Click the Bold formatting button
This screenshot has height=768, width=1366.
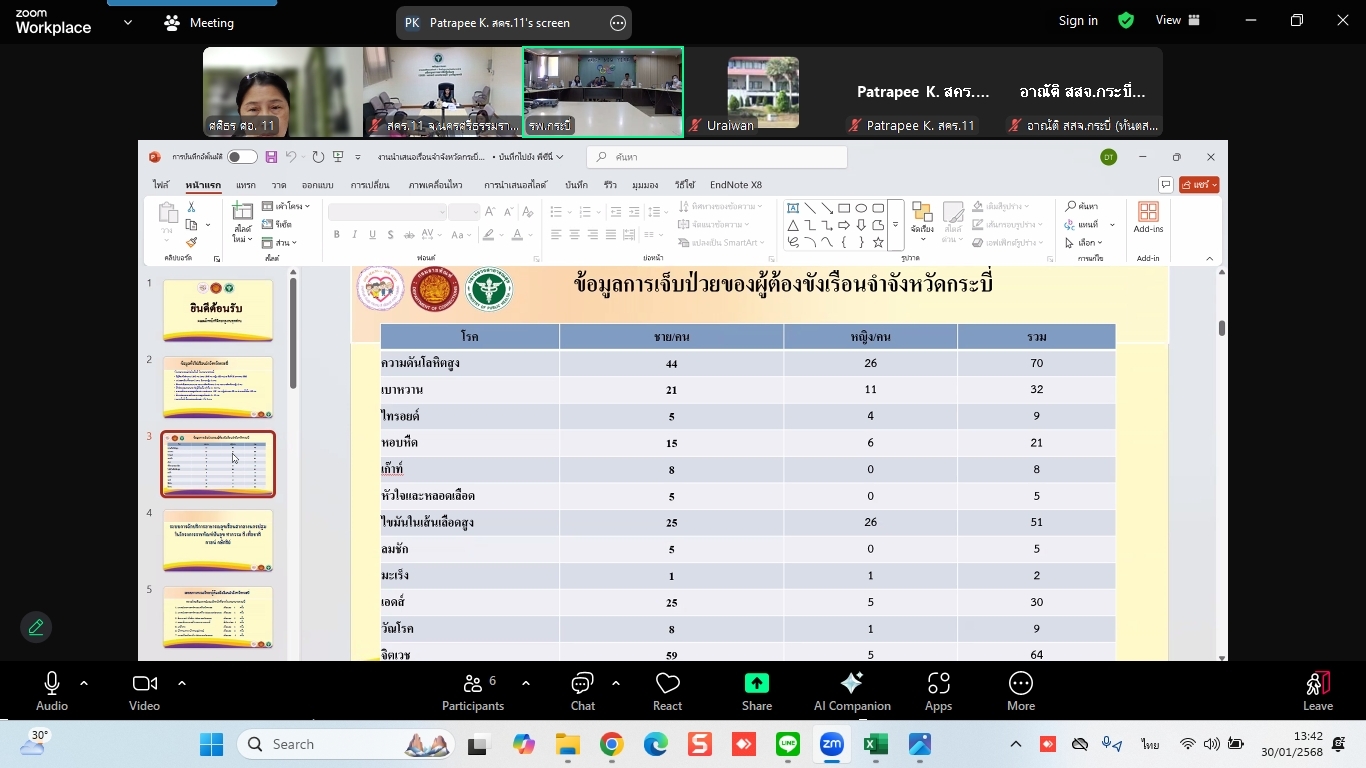point(337,235)
